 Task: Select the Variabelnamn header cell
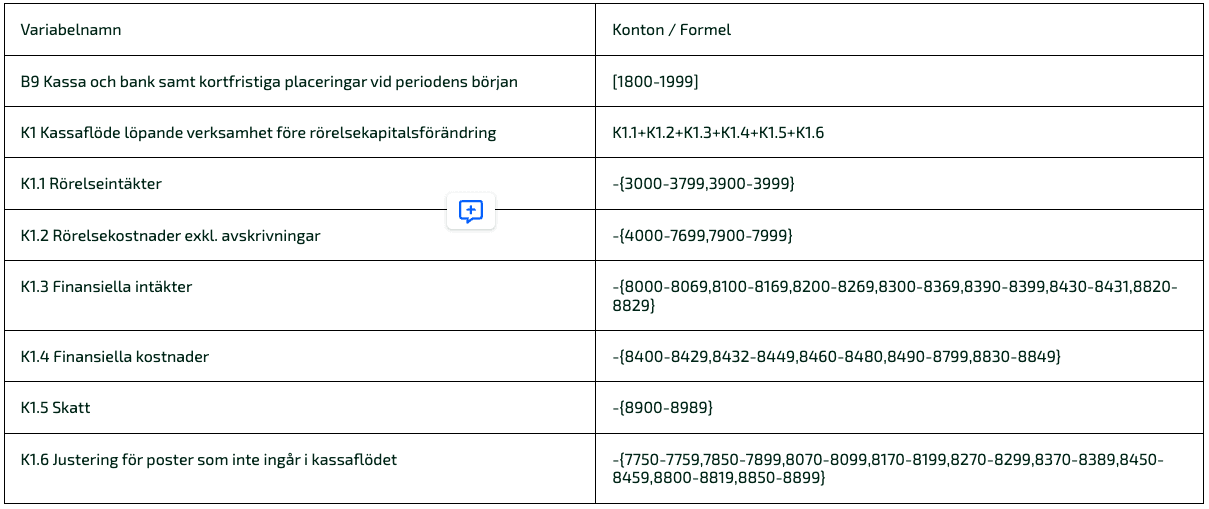[x=300, y=29]
